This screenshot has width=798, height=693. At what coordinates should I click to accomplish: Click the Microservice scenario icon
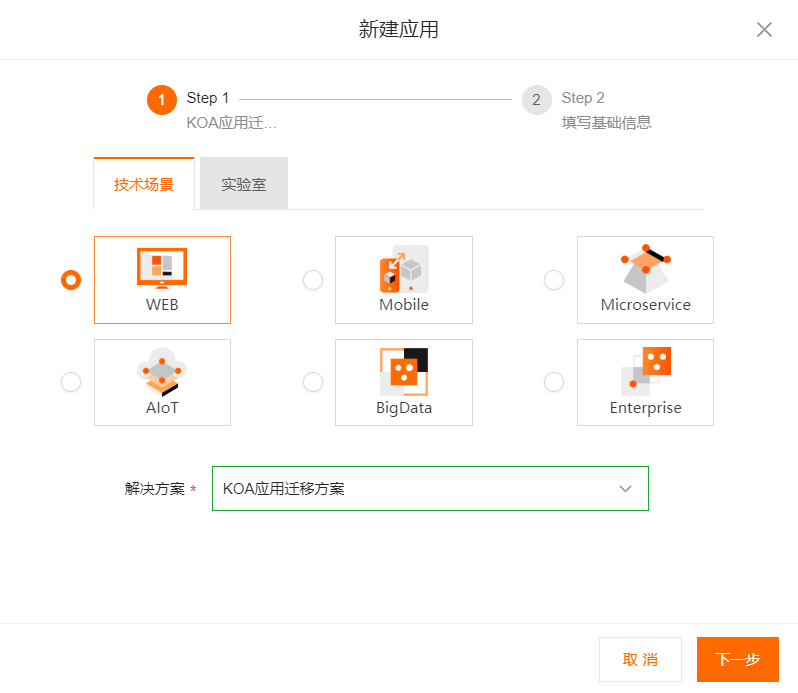[645, 267]
